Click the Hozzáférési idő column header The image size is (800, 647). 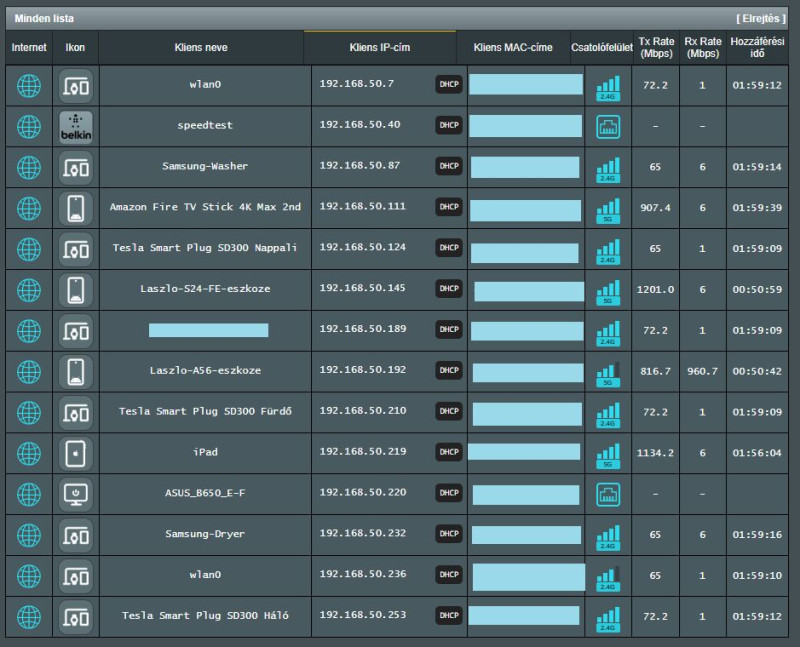[756, 47]
